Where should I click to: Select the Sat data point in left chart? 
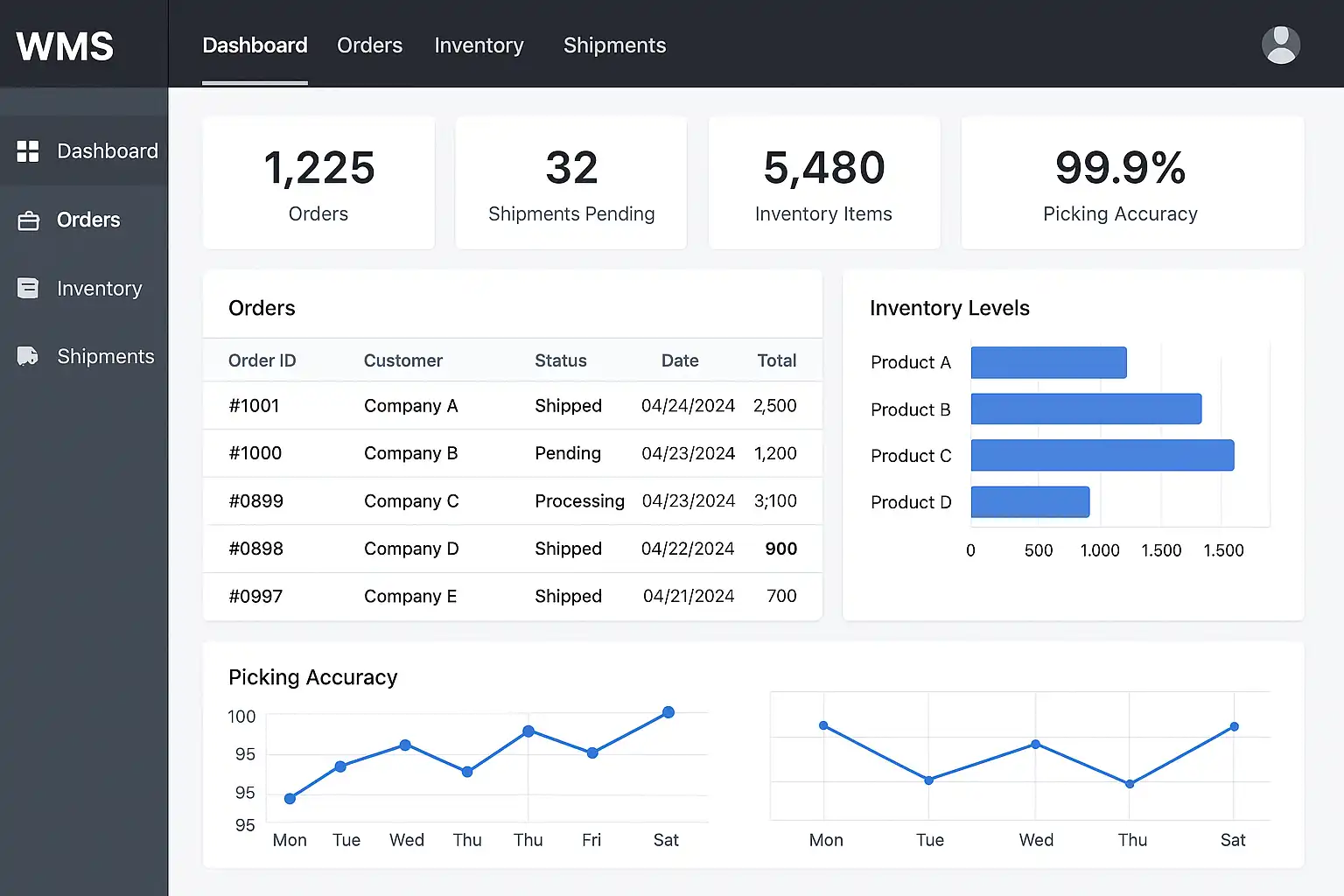(668, 712)
